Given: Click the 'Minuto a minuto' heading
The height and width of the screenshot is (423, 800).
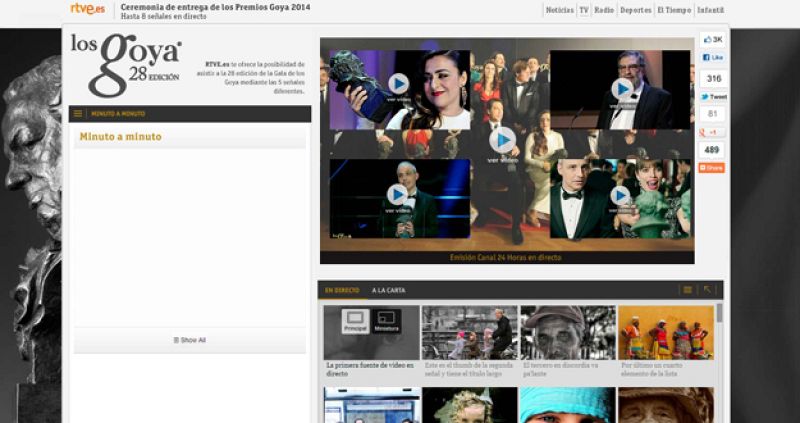Looking at the screenshot, I should click(x=120, y=137).
